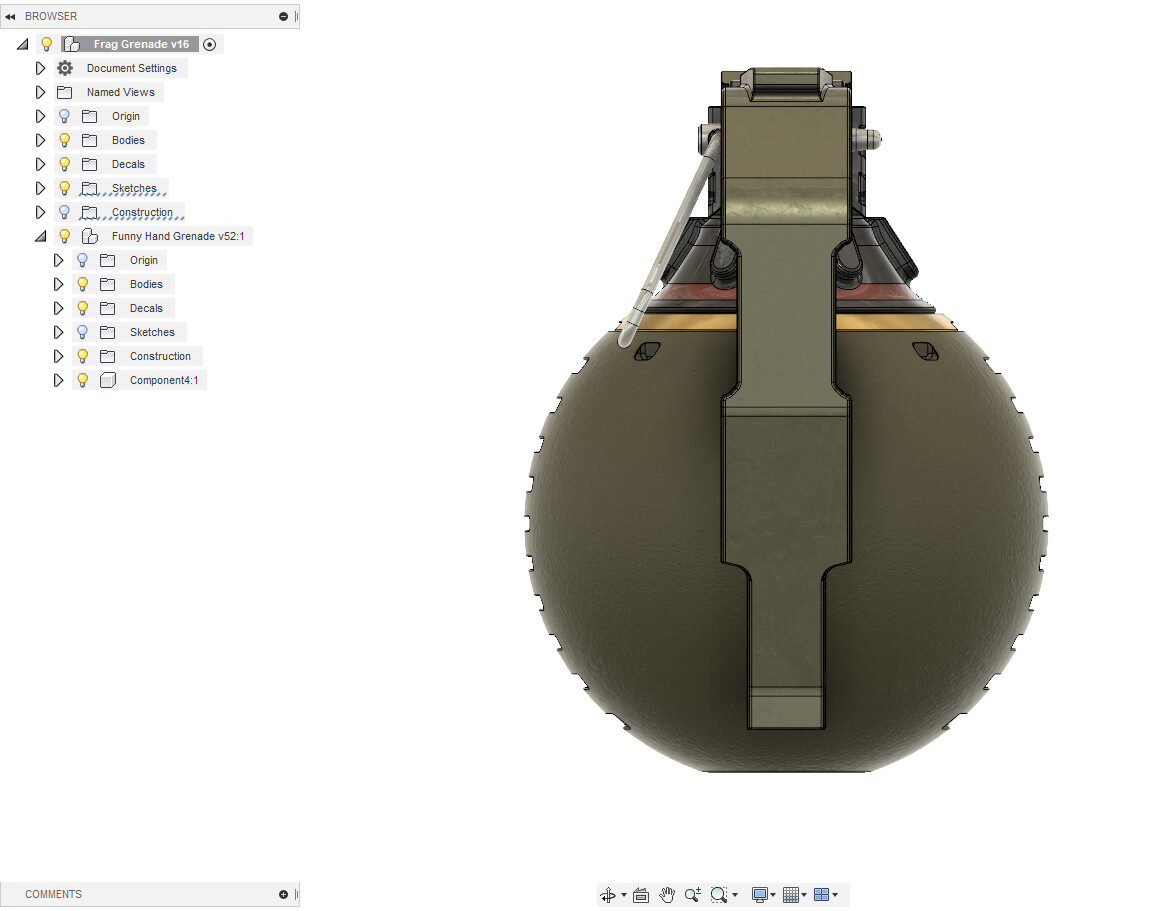The height and width of the screenshot is (911, 1166).
Task: Open the Document Settings gear icon
Action: (65, 68)
